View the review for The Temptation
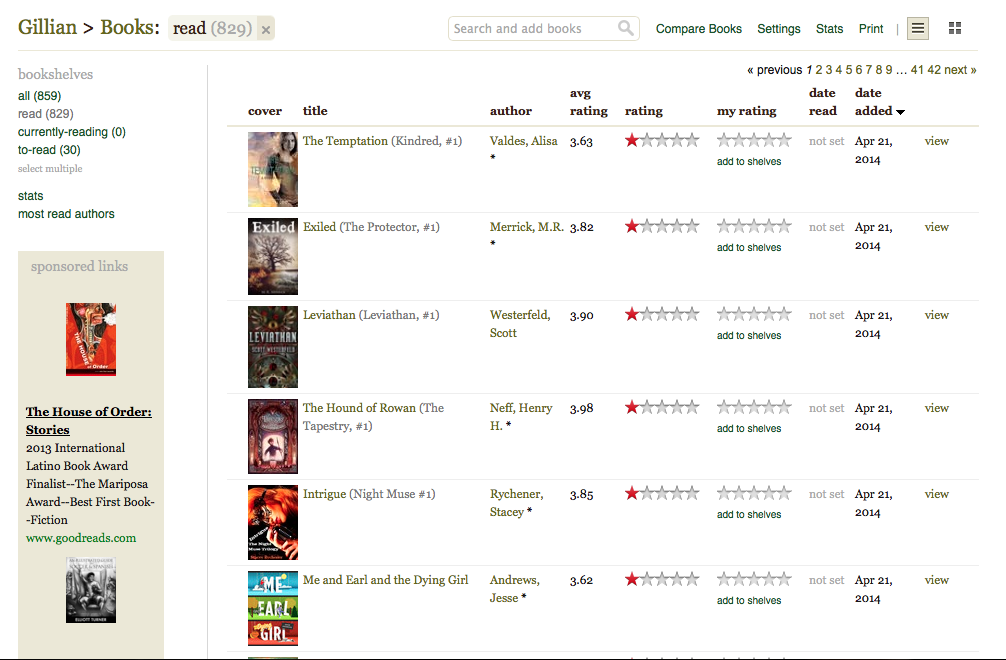 coord(937,141)
